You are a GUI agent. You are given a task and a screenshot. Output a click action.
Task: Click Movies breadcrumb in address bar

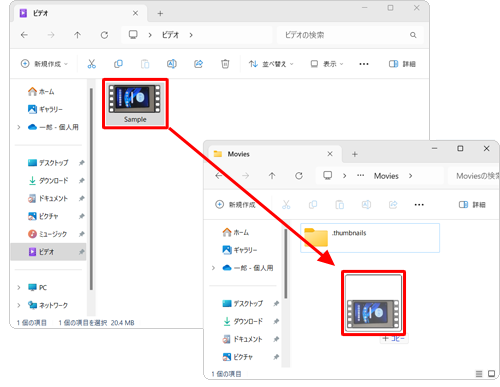tap(386, 176)
